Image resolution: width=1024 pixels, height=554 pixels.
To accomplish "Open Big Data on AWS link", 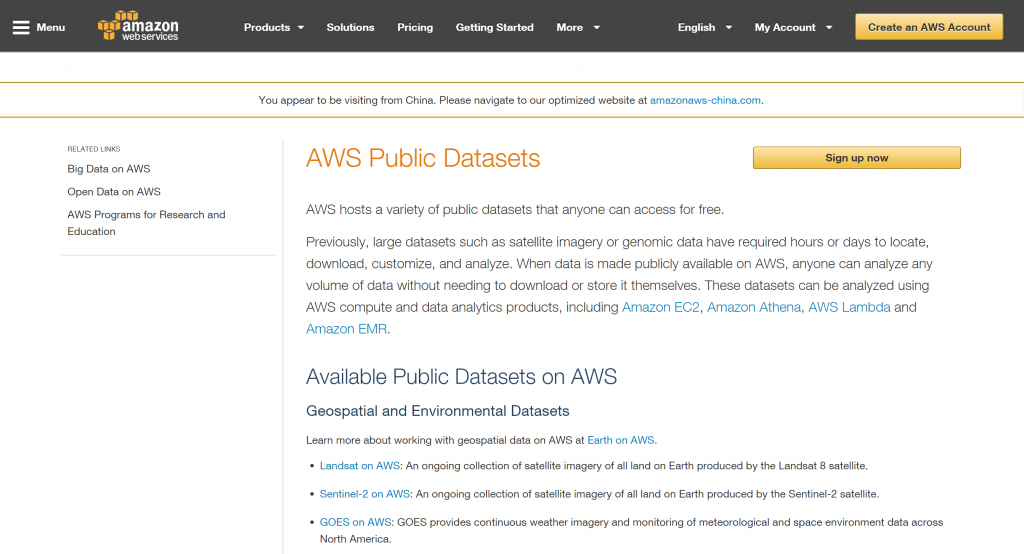I will pyautogui.click(x=109, y=169).
